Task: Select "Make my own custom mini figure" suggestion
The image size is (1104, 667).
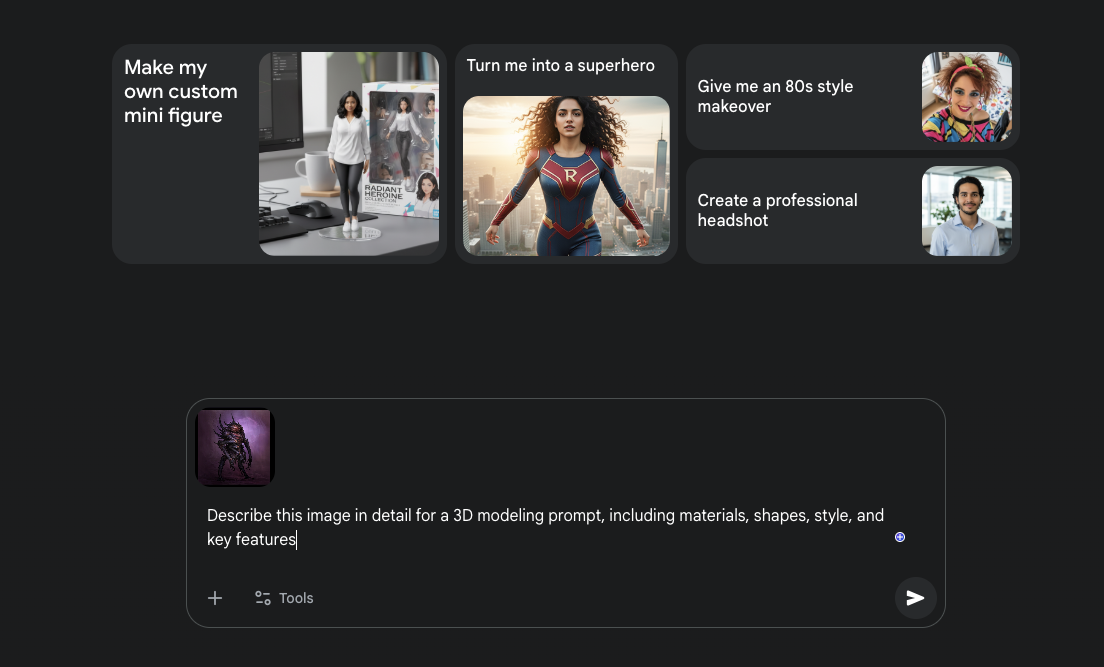Action: tap(181, 92)
